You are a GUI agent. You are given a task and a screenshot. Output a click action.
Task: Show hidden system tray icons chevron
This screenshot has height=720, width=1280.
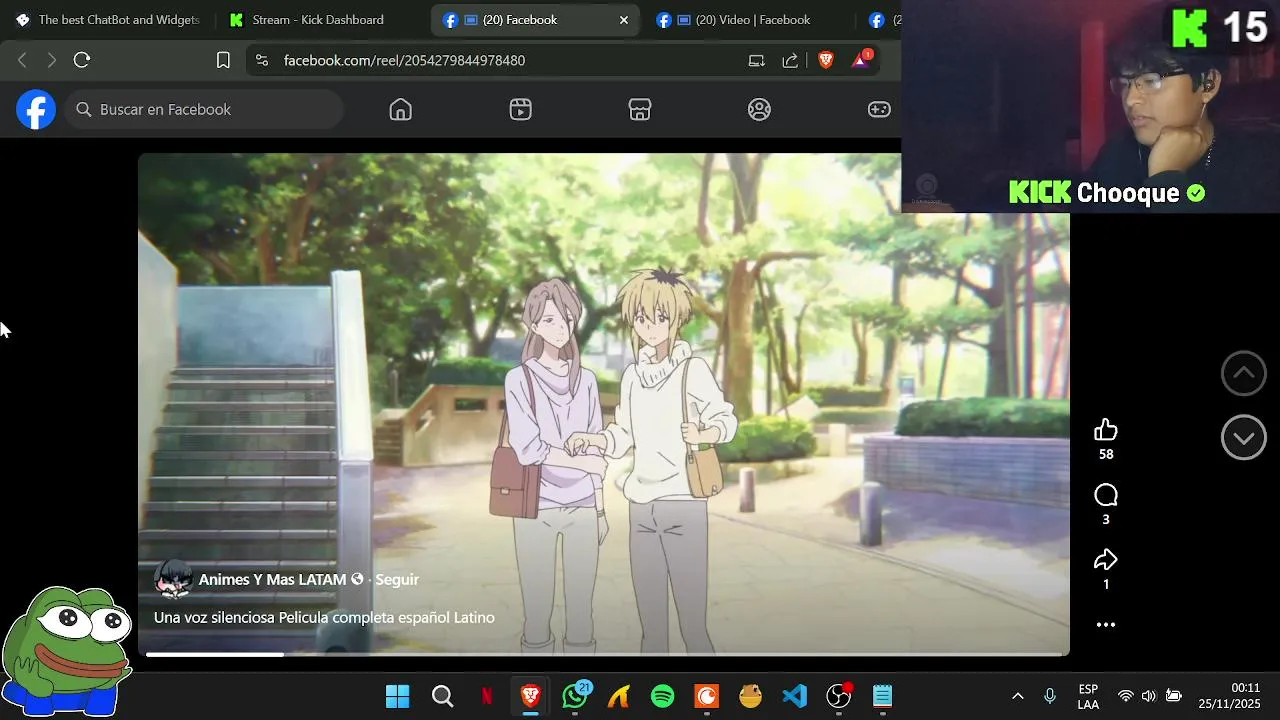1018,696
